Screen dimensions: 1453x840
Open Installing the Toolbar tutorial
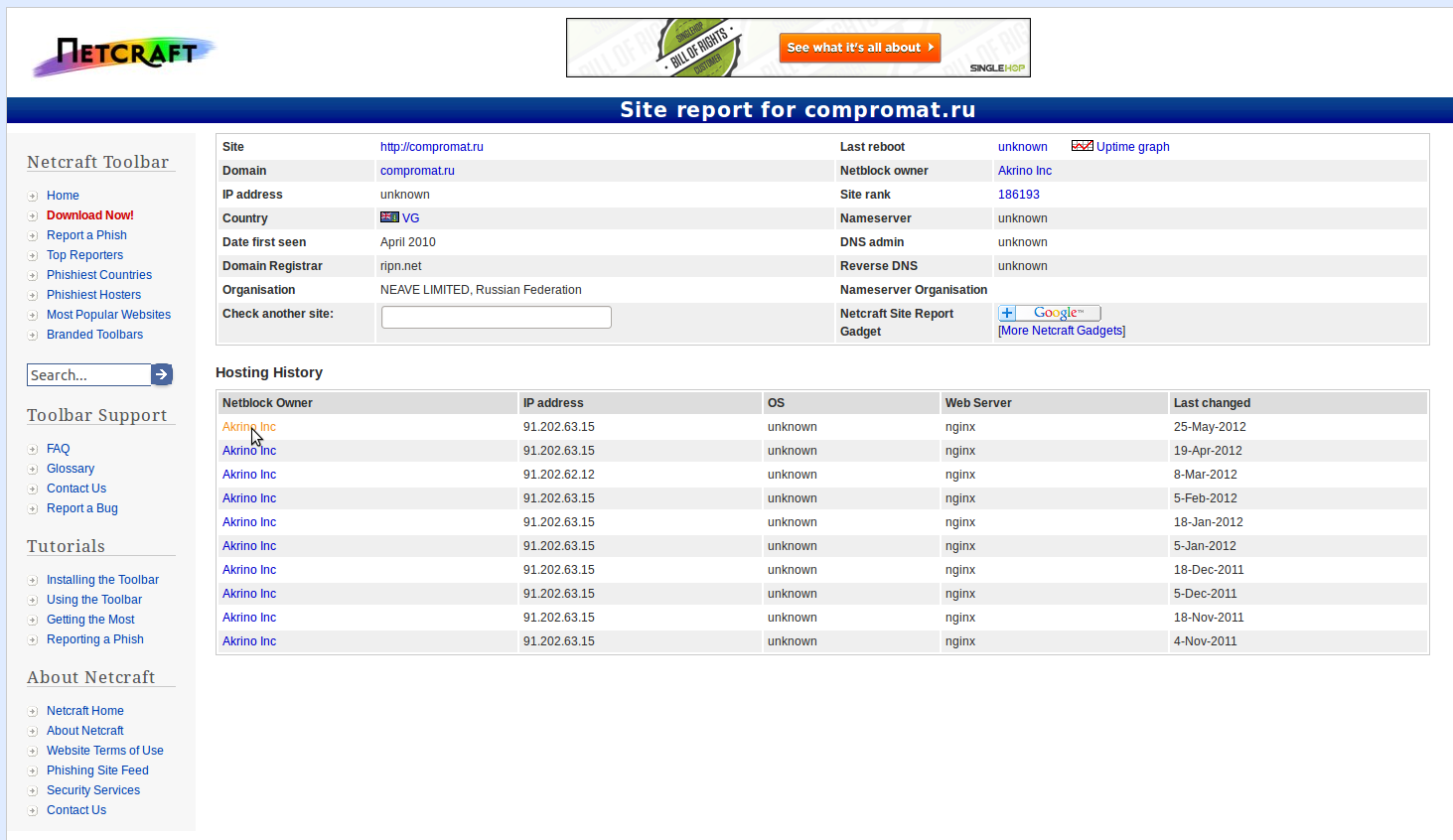click(x=102, y=580)
